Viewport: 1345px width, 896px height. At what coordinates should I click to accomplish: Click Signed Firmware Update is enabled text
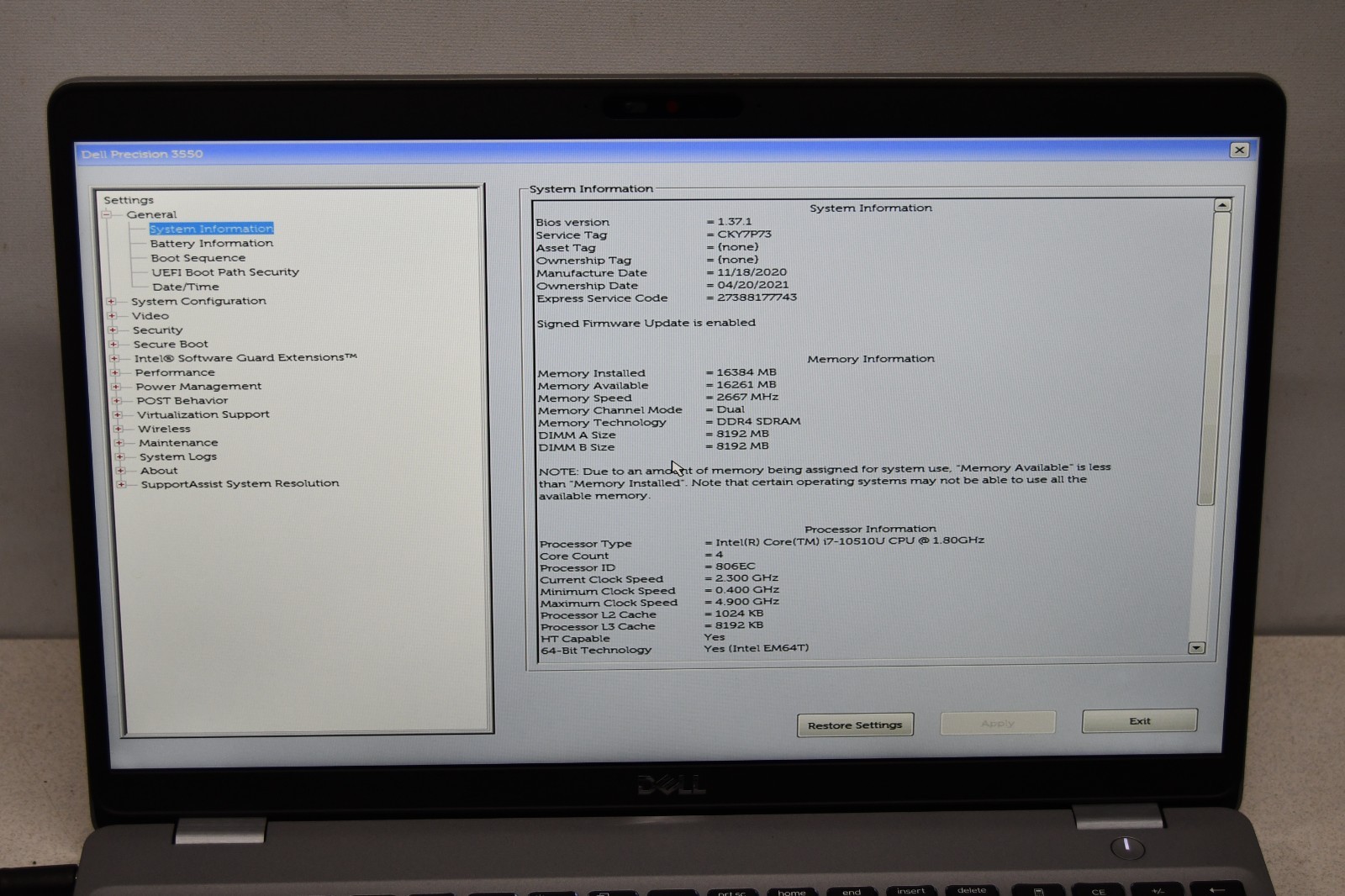coord(646,323)
